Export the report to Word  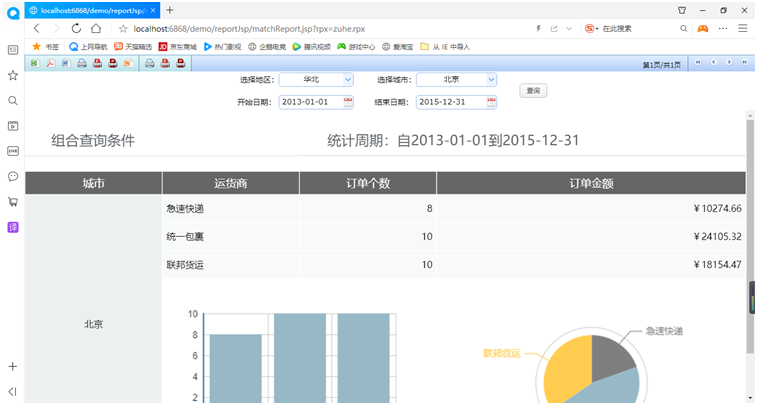[x=66, y=63]
